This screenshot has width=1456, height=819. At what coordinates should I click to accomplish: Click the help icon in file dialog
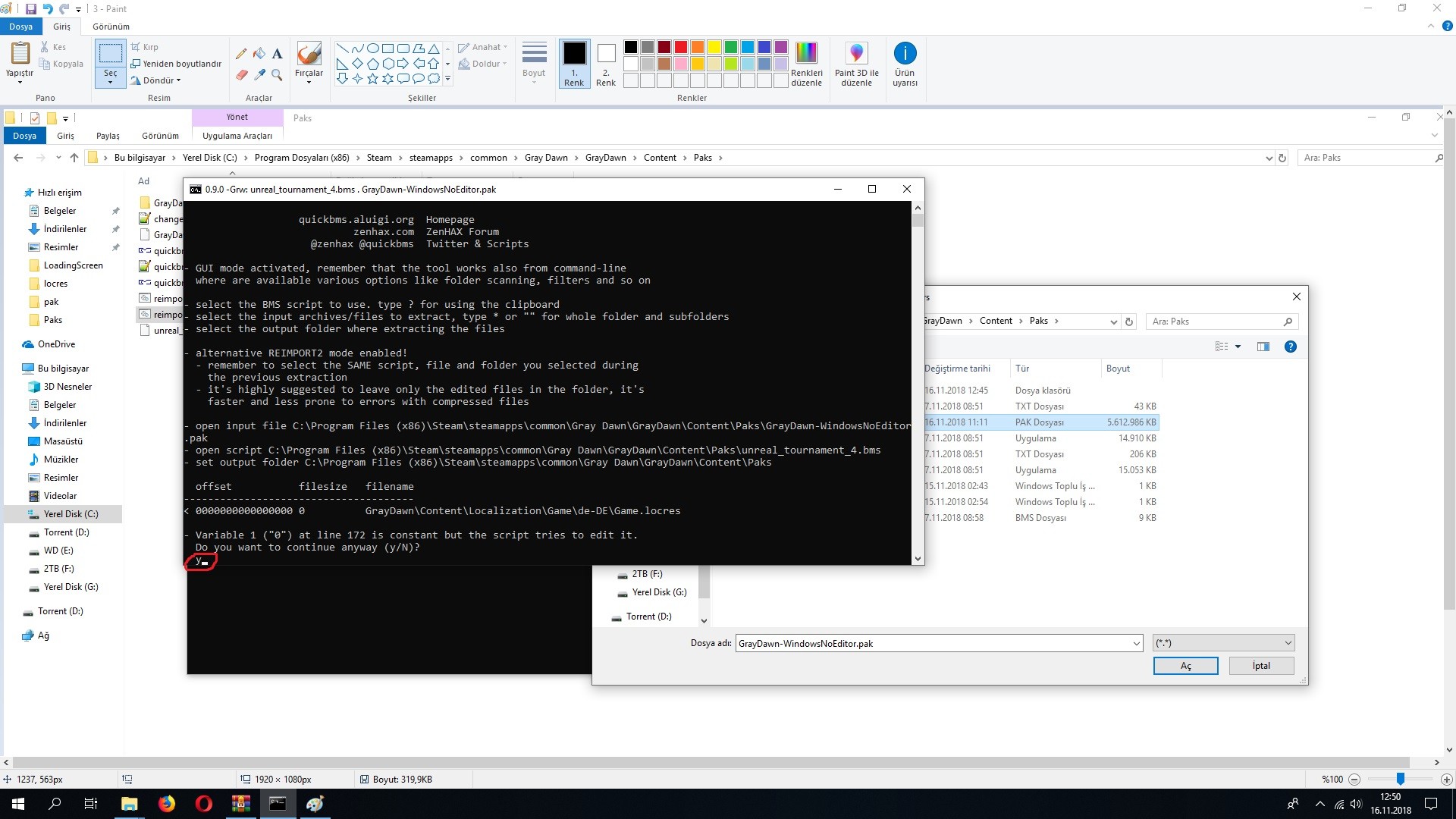click(1290, 347)
